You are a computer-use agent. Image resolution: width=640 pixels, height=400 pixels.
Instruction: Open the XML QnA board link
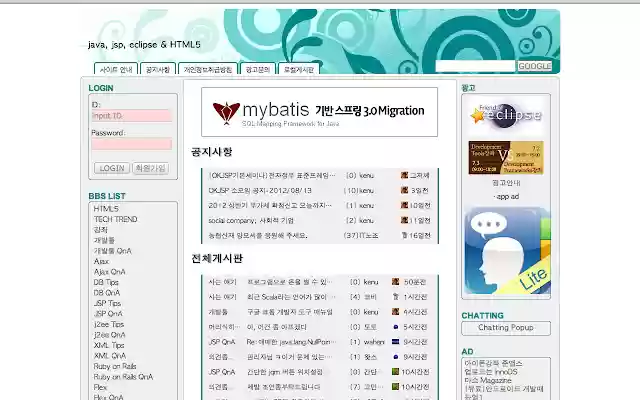coord(110,356)
